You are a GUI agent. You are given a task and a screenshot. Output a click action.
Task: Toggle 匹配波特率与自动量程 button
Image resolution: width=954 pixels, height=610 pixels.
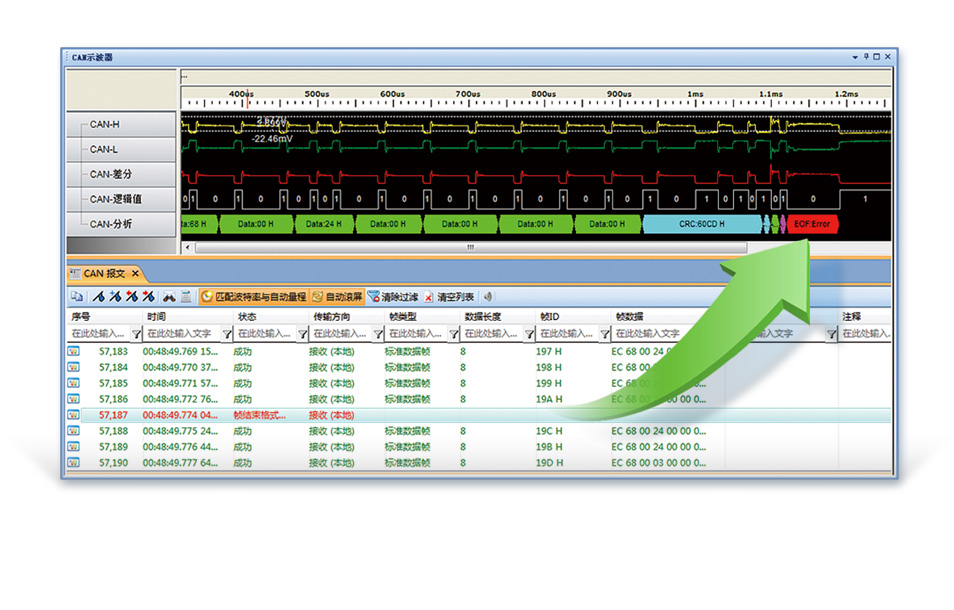254,297
